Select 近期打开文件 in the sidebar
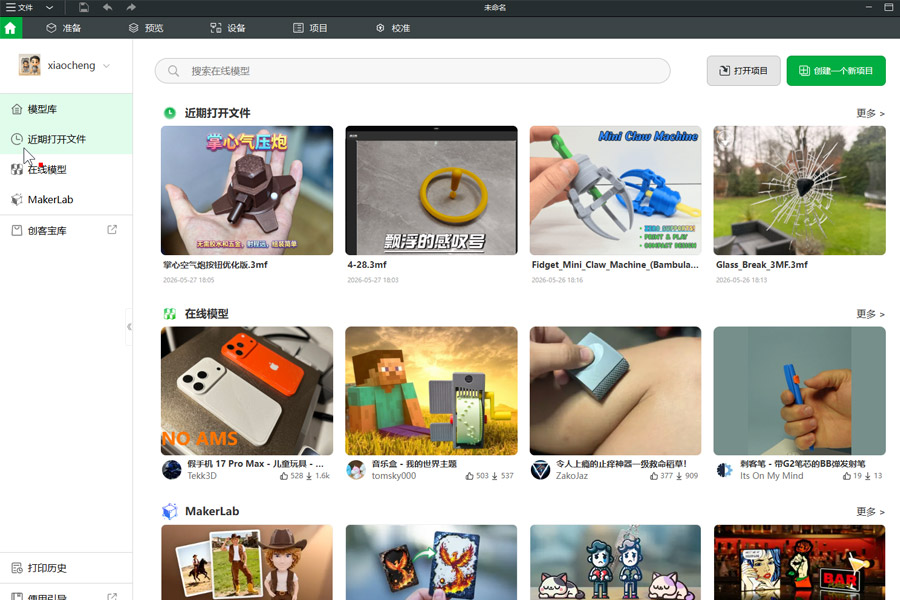 tap(66, 139)
